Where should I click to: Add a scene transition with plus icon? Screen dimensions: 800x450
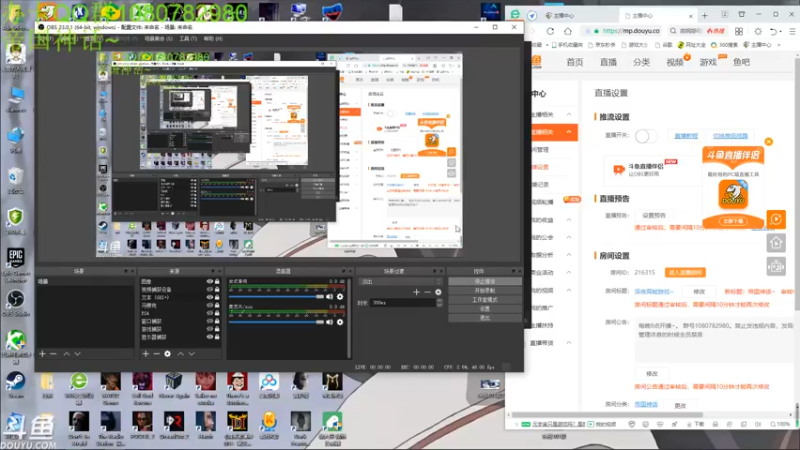pyautogui.click(x=416, y=292)
